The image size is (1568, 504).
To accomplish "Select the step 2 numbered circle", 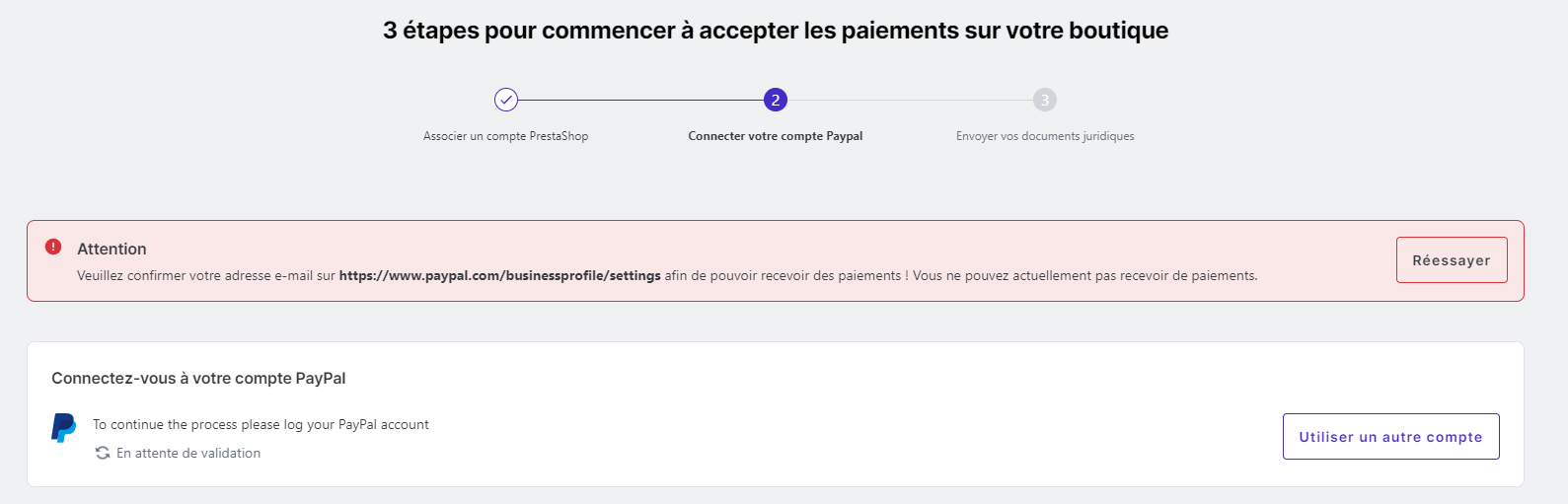I will pos(776,100).
